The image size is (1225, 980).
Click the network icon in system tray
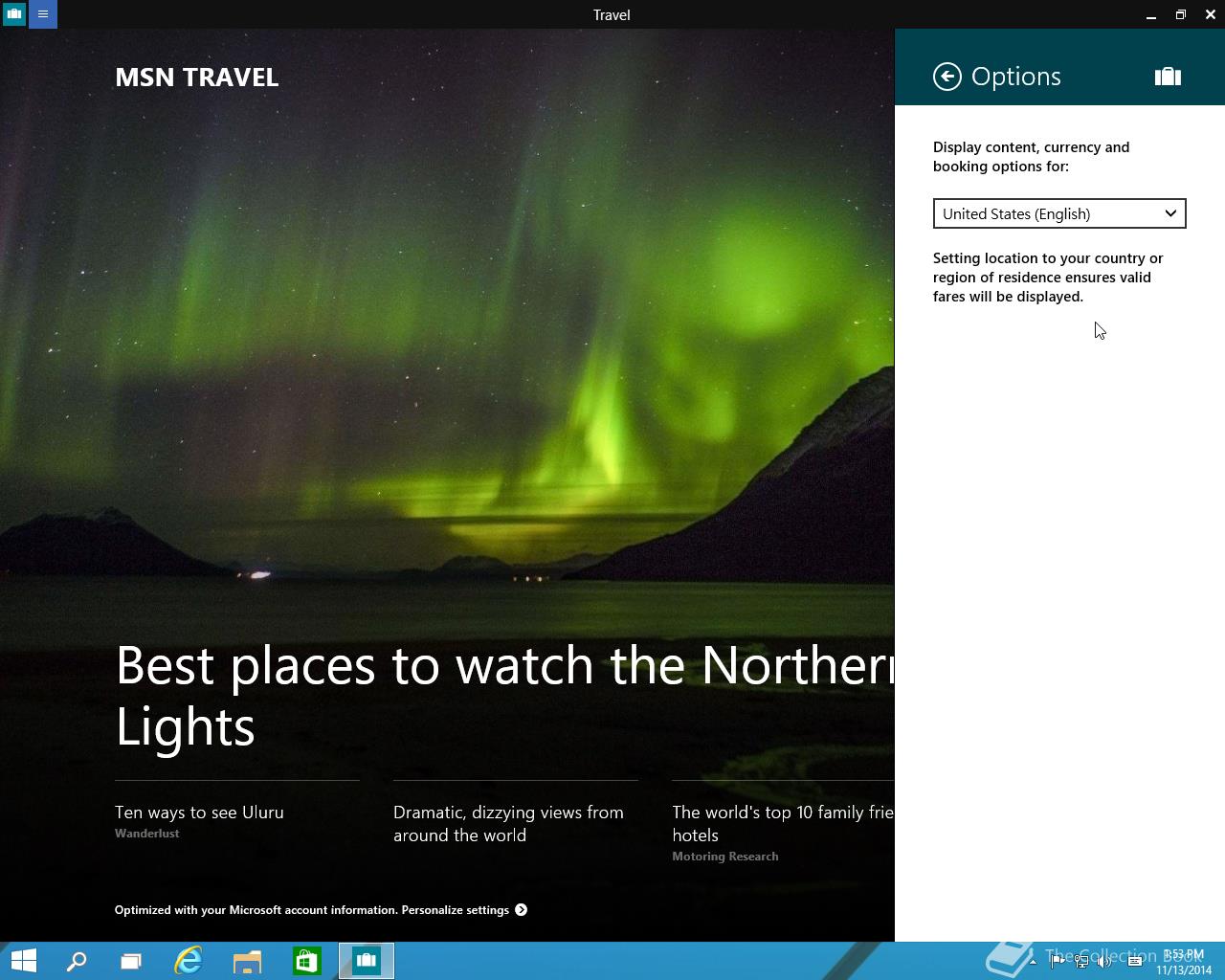(x=1081, y=961)
